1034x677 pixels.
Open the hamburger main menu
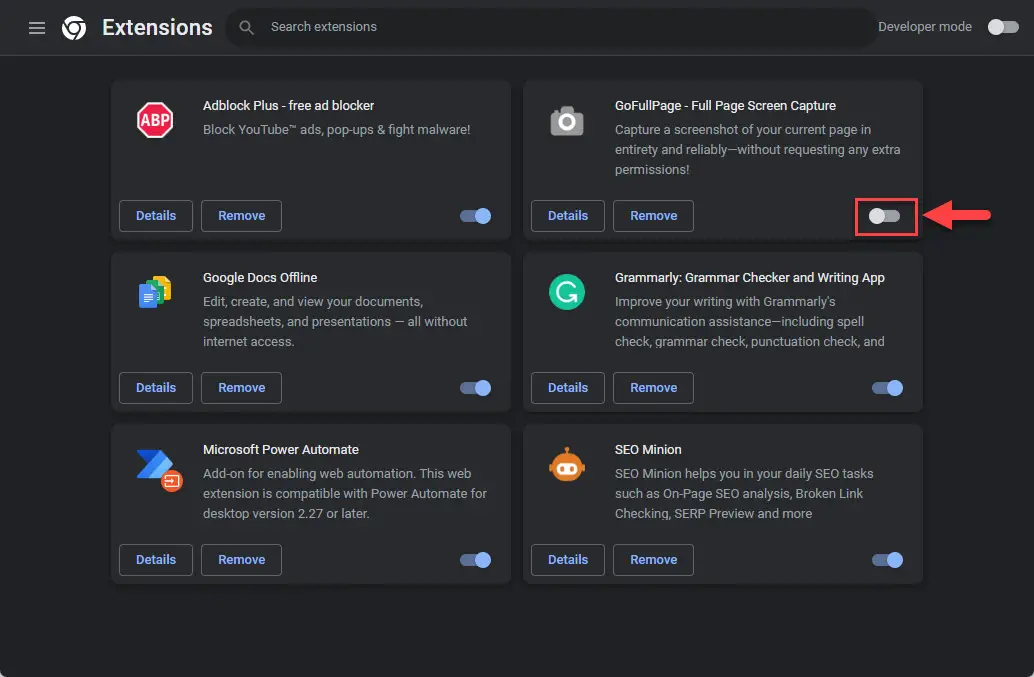37,28
